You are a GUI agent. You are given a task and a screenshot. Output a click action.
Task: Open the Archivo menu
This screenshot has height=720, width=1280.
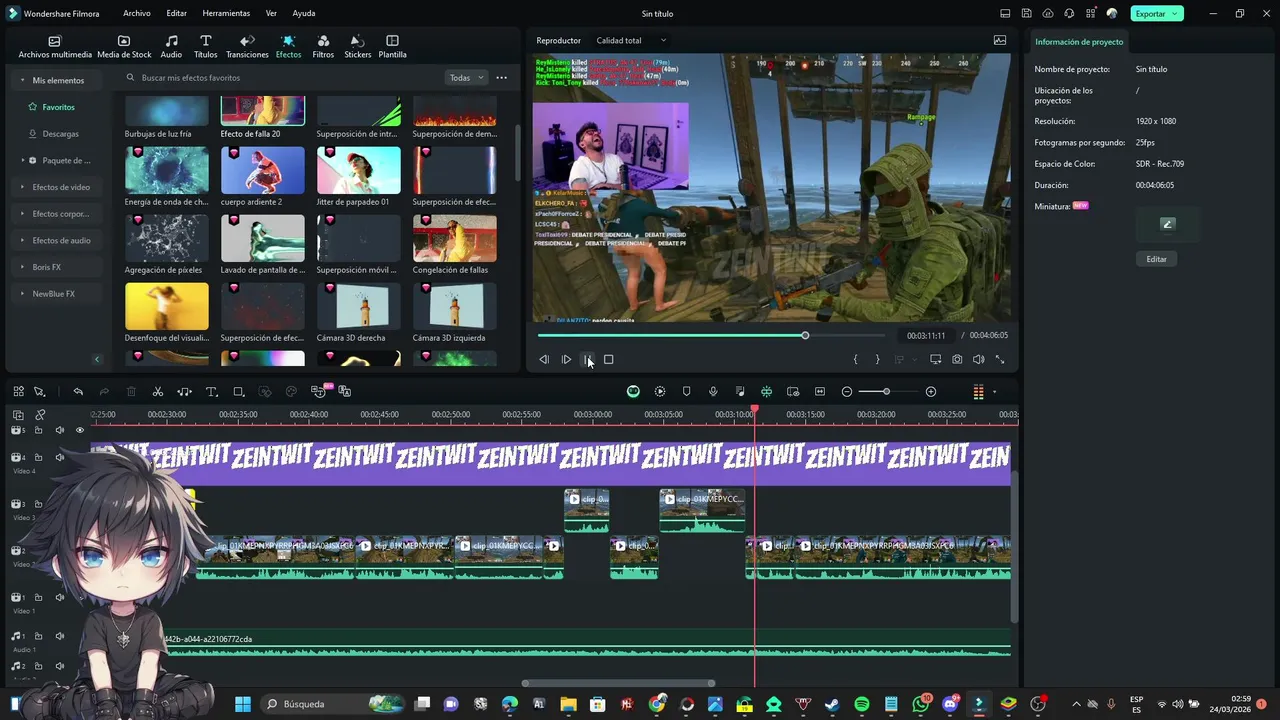coord(137,14)
